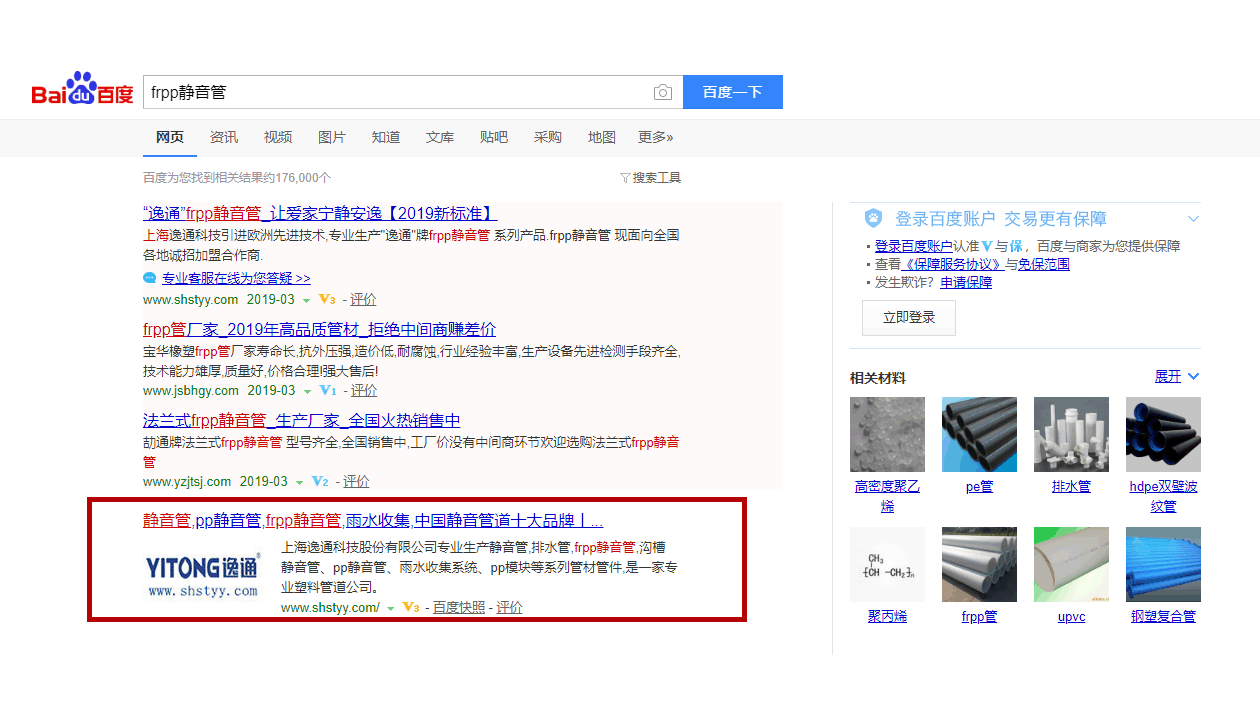Open camera image search icon

pyautogui.click(x=663, y=92)
